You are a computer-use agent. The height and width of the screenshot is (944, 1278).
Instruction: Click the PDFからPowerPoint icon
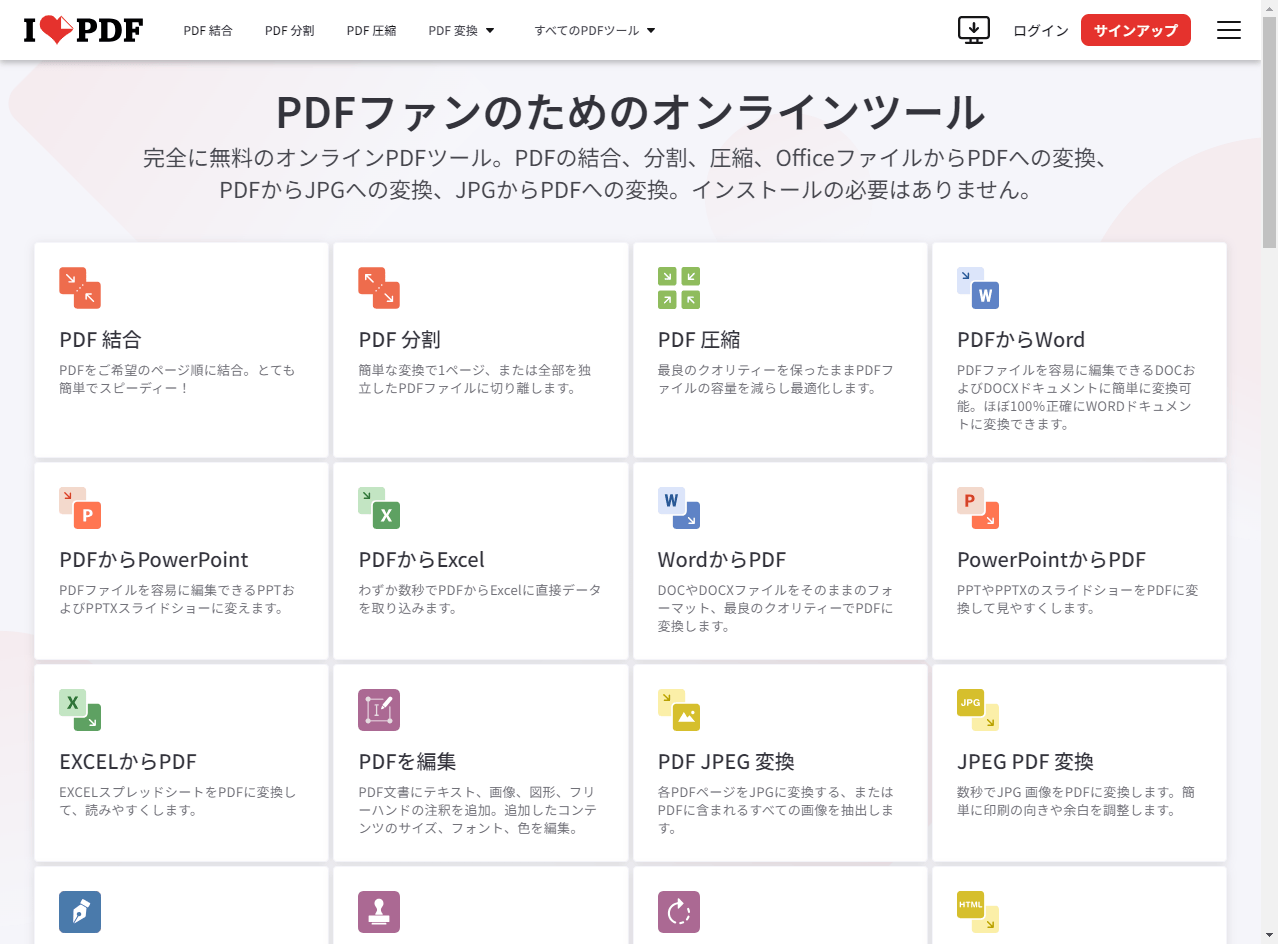pos(80,508)
